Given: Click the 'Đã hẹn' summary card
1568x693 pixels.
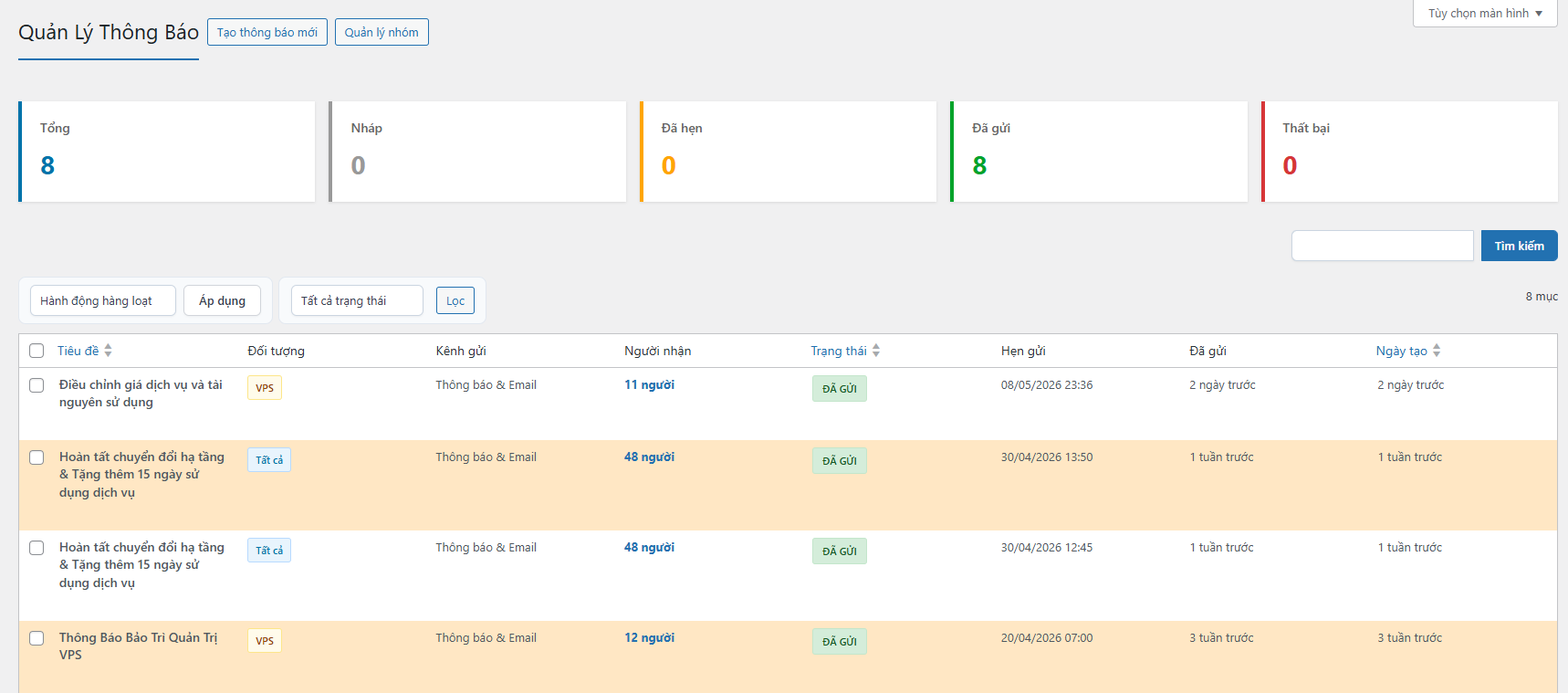Looking at the screenshot, I should 789,152.
